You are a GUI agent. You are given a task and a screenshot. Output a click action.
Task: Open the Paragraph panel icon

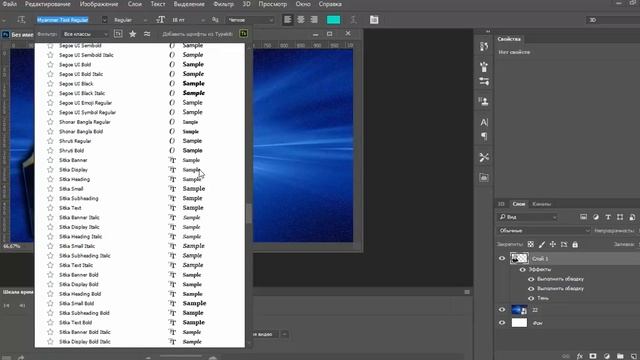pos(484,136)
